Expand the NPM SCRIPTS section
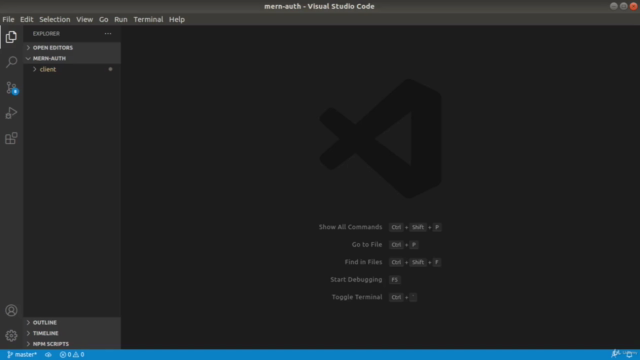This screenshot has width=640, height=360. point(72,344)
